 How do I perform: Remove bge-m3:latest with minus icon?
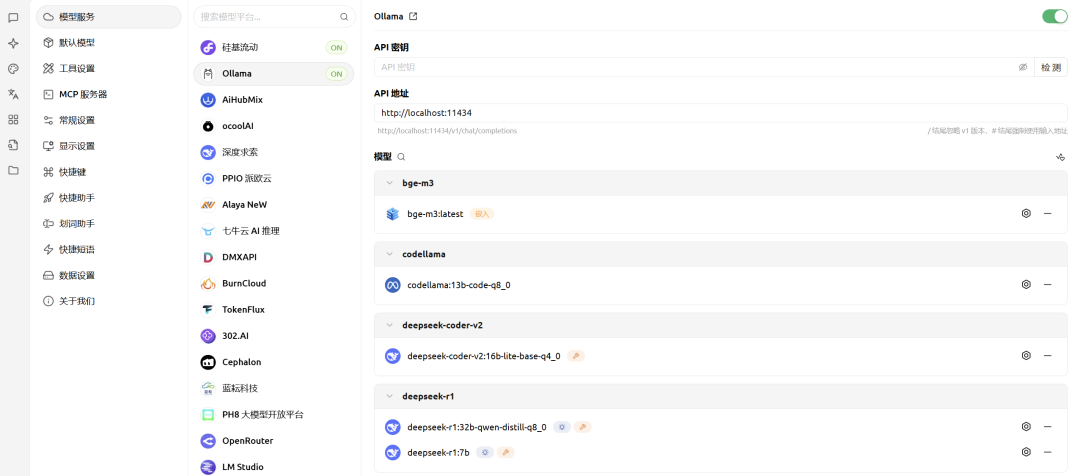(x=1048, y=214)
